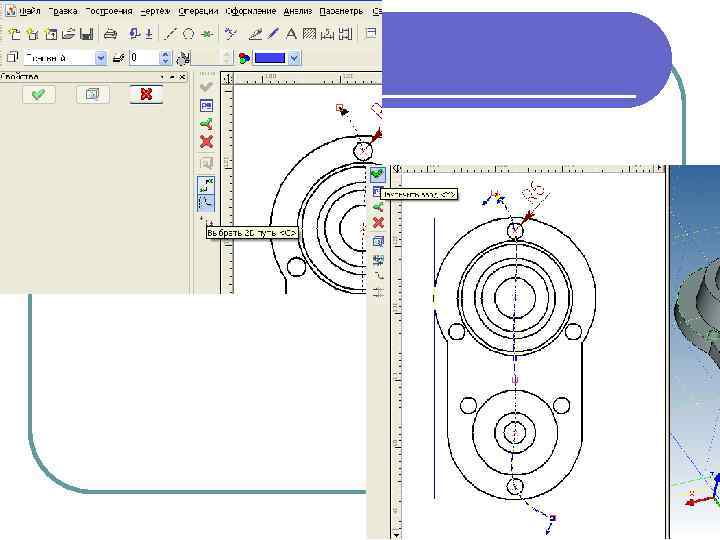Screen dimensions: 720x540
Task: Select the green node tool icon
Action: (208, 34)
